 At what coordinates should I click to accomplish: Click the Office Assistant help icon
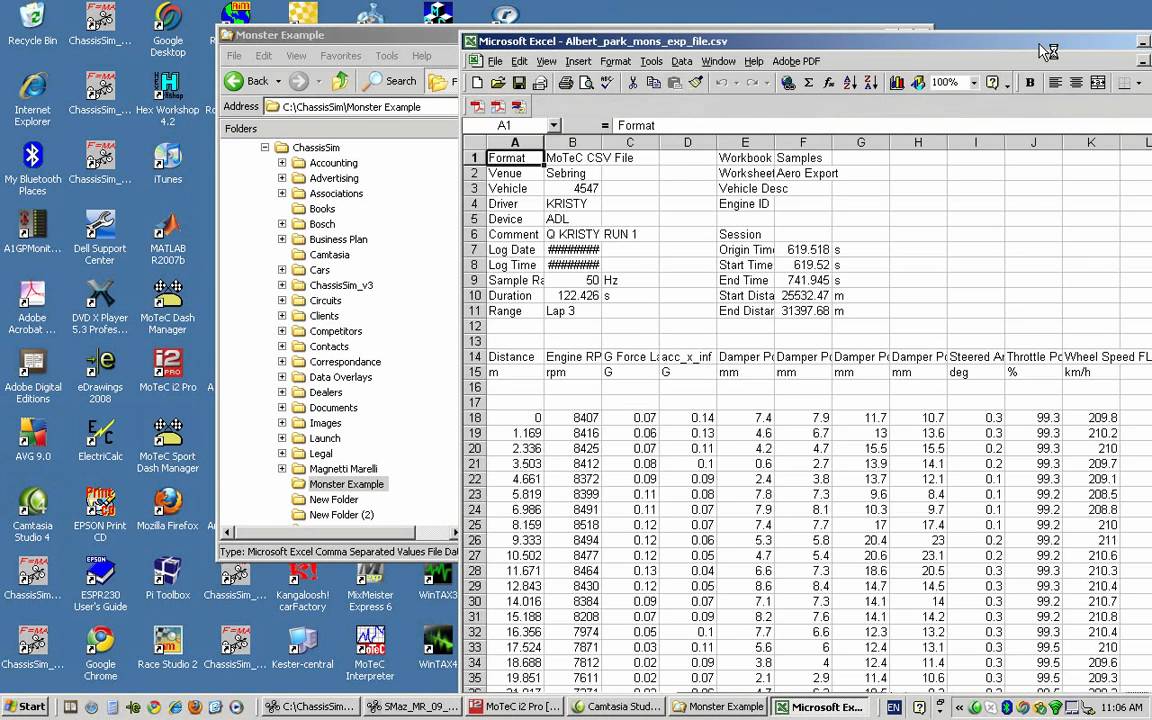click(x=992, y=83)
